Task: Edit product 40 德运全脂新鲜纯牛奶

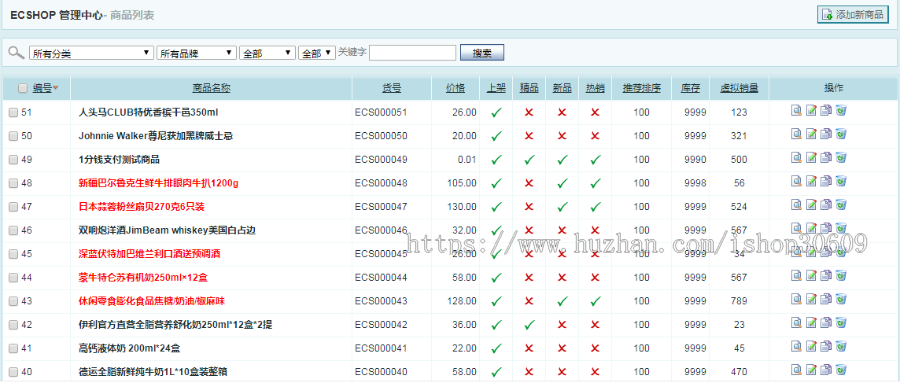Action: (x=812, y=369)
